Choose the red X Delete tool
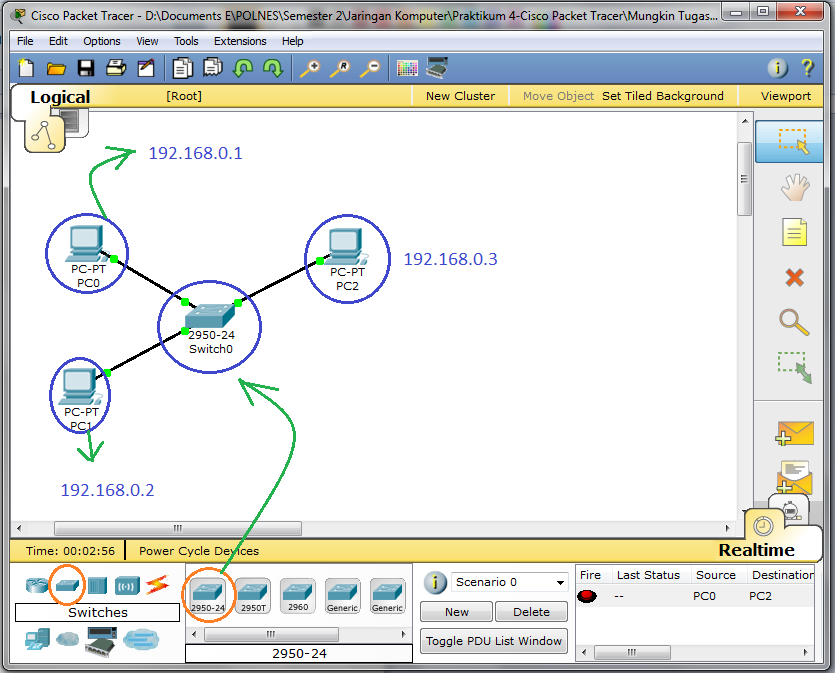The width and height of the screenshot is (835, 673). (x=795, y=277)
